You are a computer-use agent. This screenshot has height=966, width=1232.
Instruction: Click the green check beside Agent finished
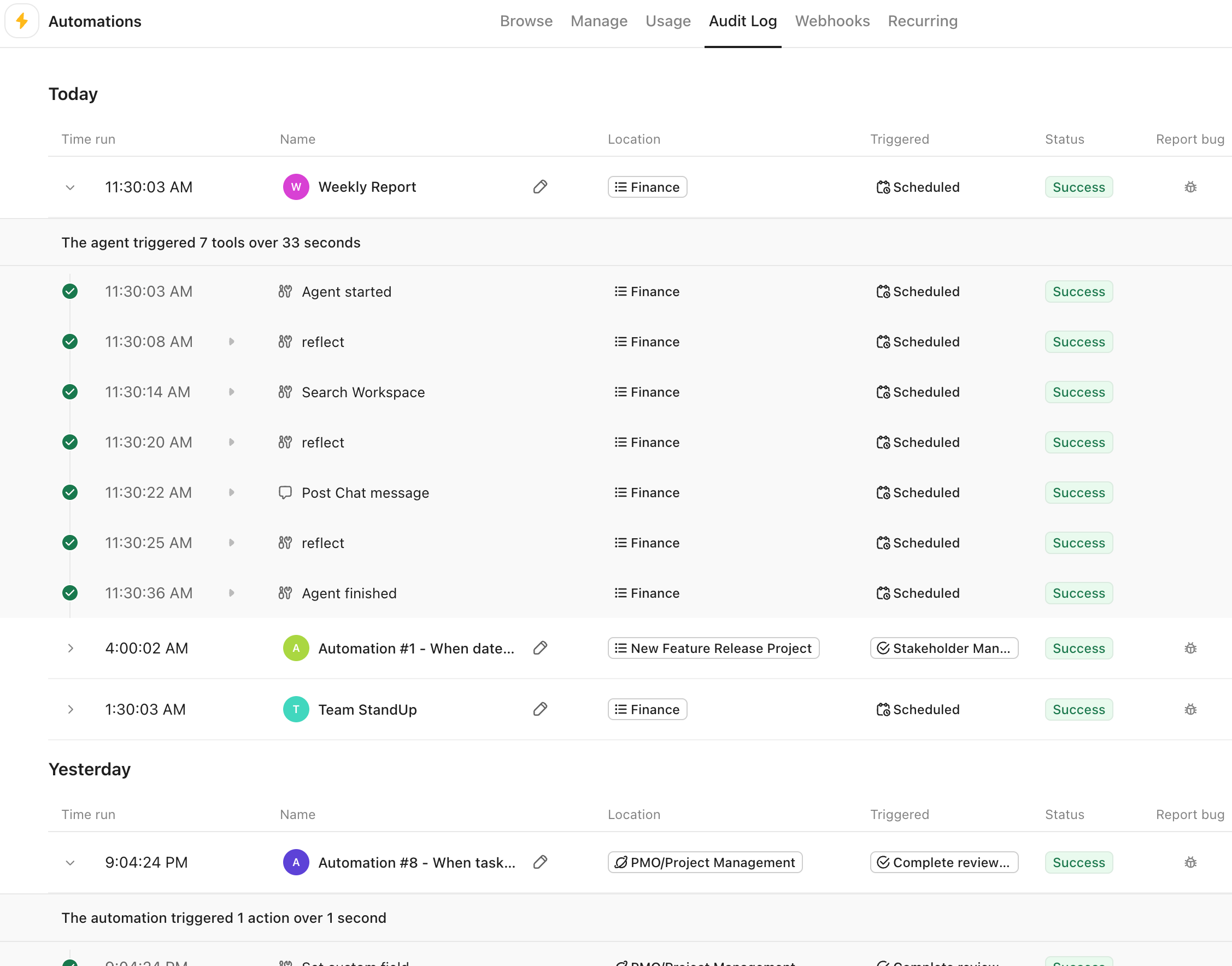pos(70,593)
